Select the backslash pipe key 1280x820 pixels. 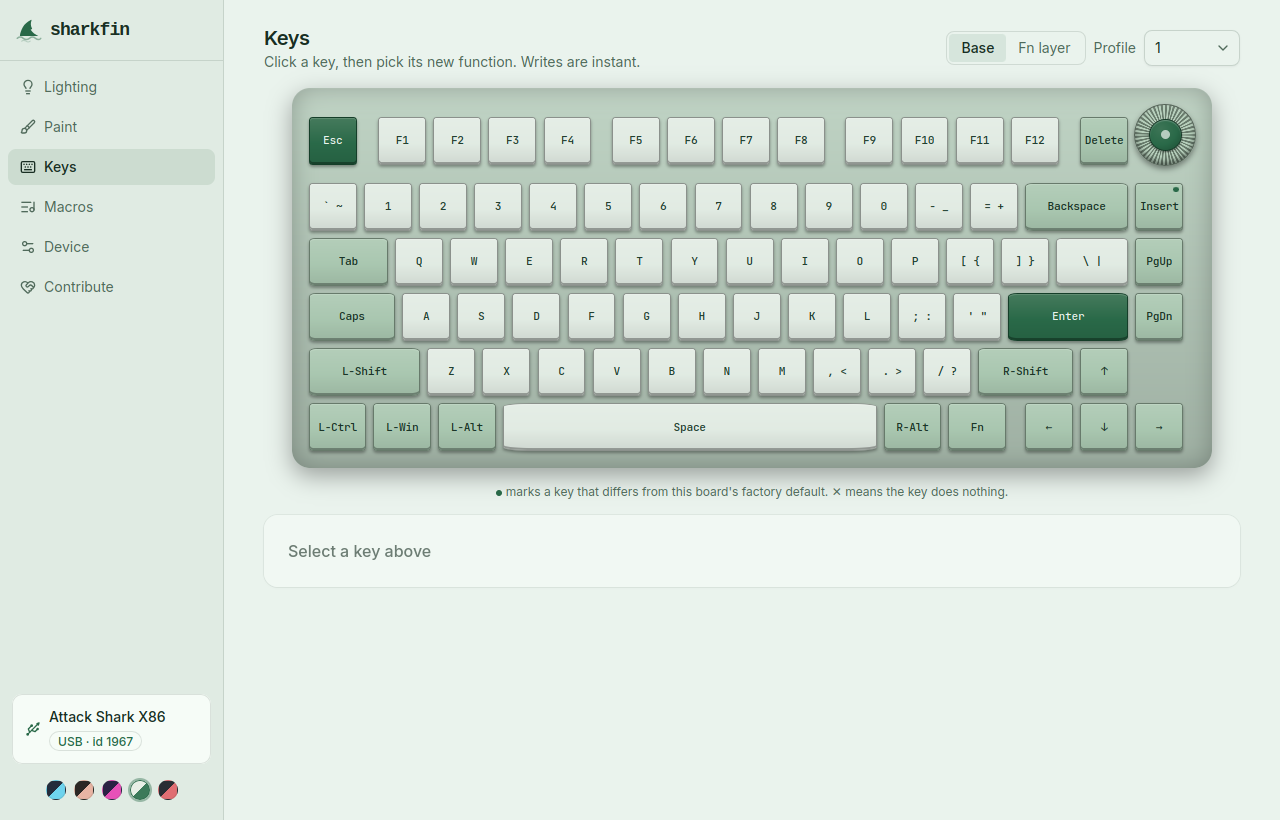[1092, 261]
